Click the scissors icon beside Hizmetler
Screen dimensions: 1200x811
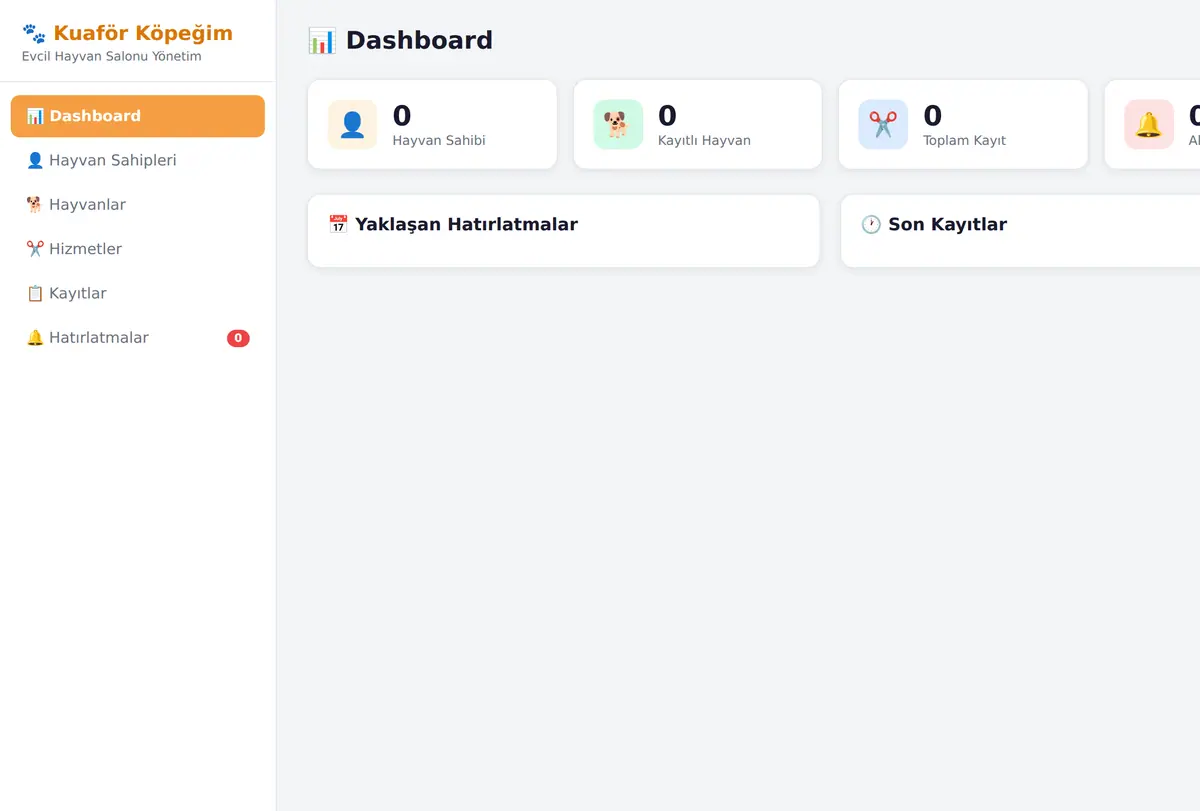pos(35,249)
